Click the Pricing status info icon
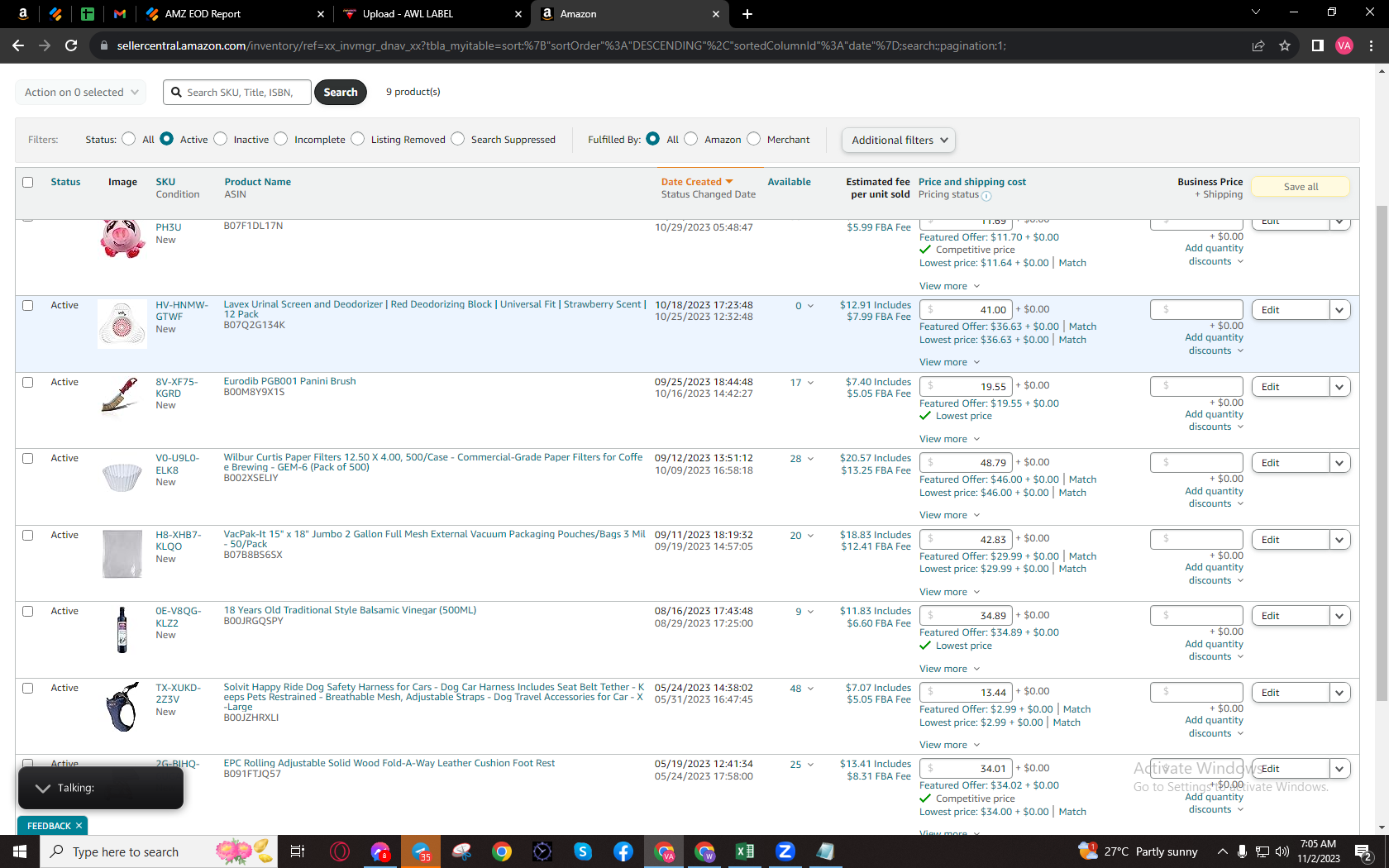The height and width of the screenshot is (868, 1389). pyautogui.click(x=986, y=196)
